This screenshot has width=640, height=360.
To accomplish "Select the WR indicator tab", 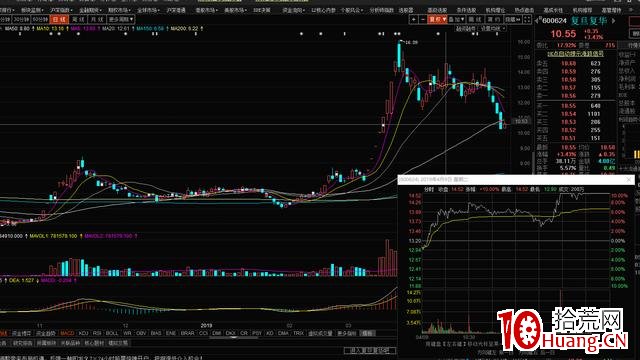I will [127, 333].
